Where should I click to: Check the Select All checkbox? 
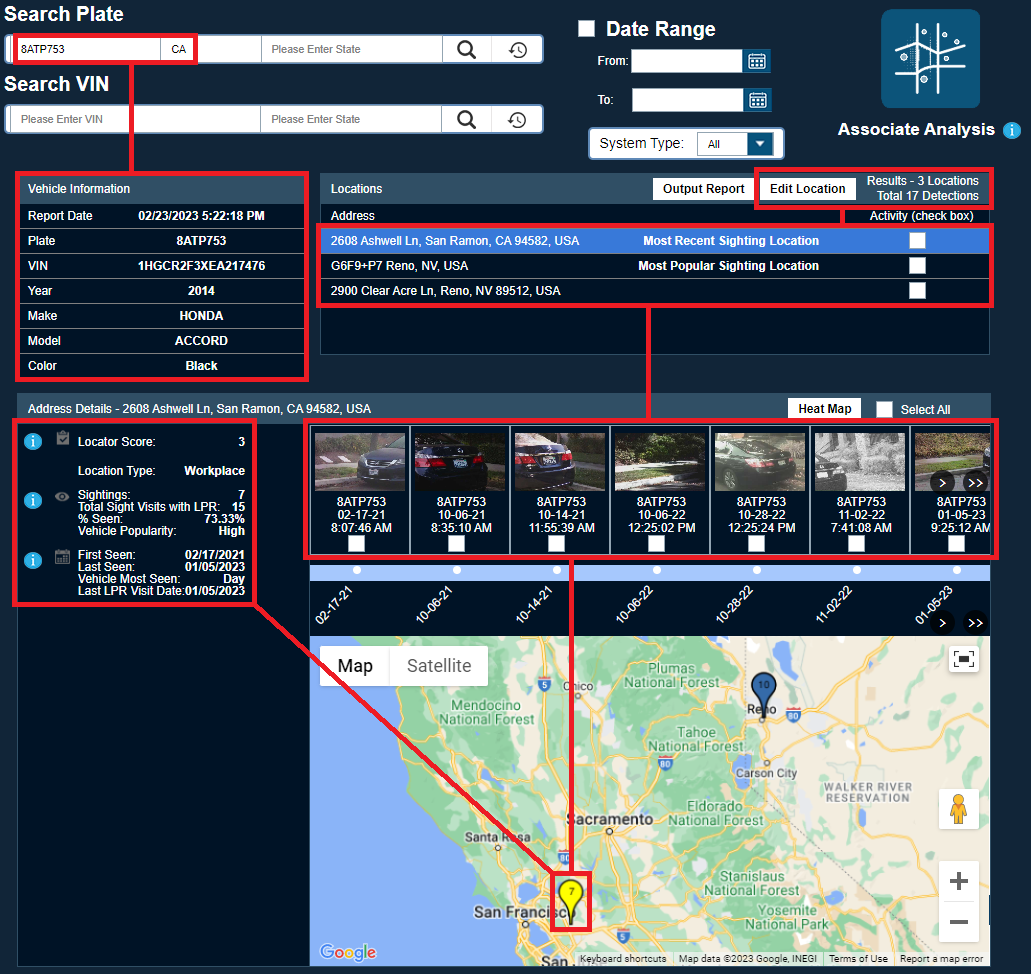point(884,409)
